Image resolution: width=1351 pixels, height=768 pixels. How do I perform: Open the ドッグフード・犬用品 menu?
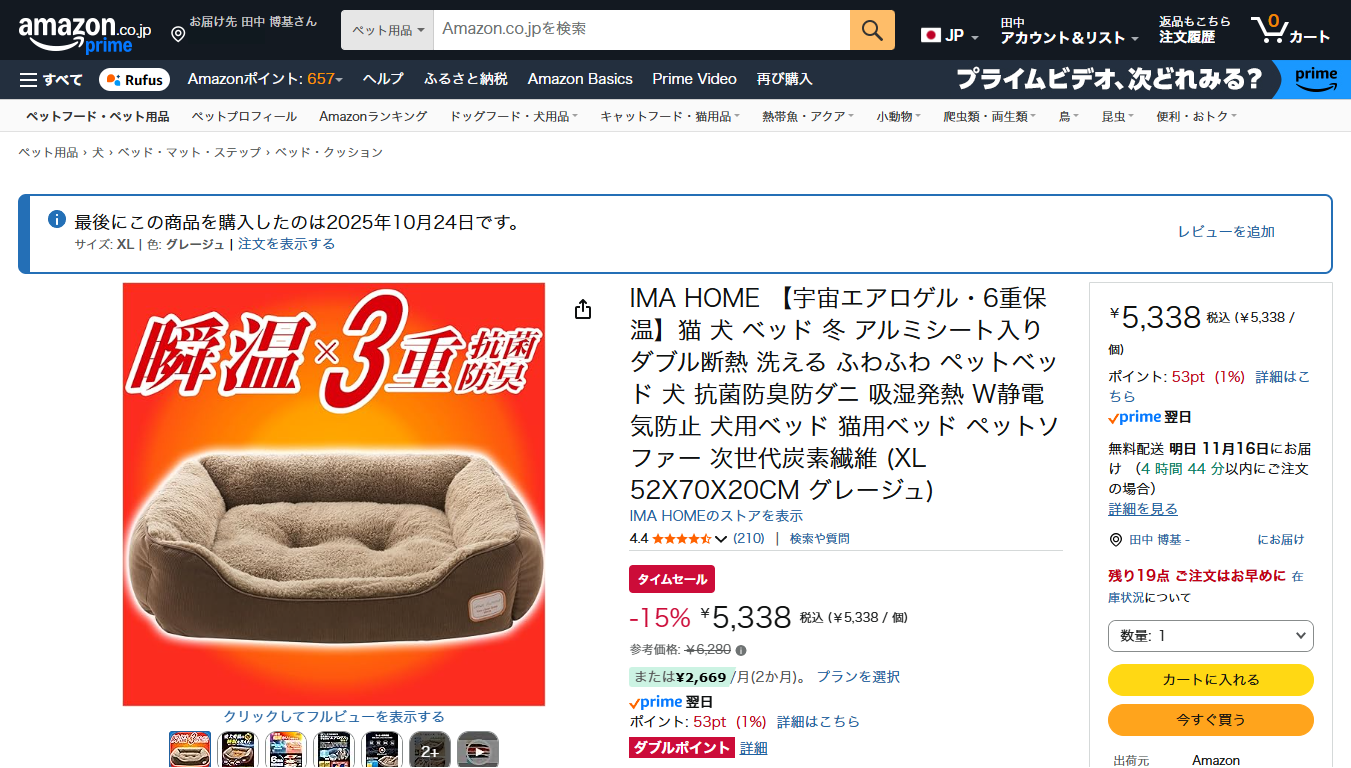(514, 116)
